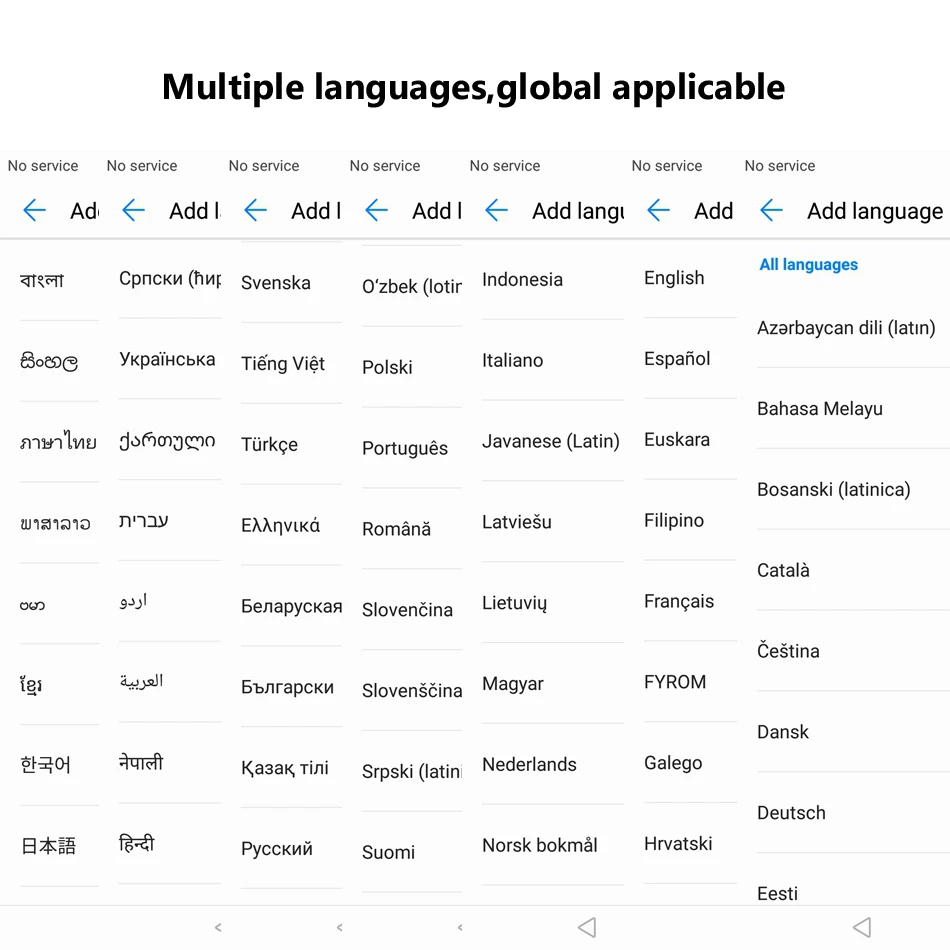Choose the Čeština language option
950x950 pixels.
pyautogui.click(x=788, y=651)
